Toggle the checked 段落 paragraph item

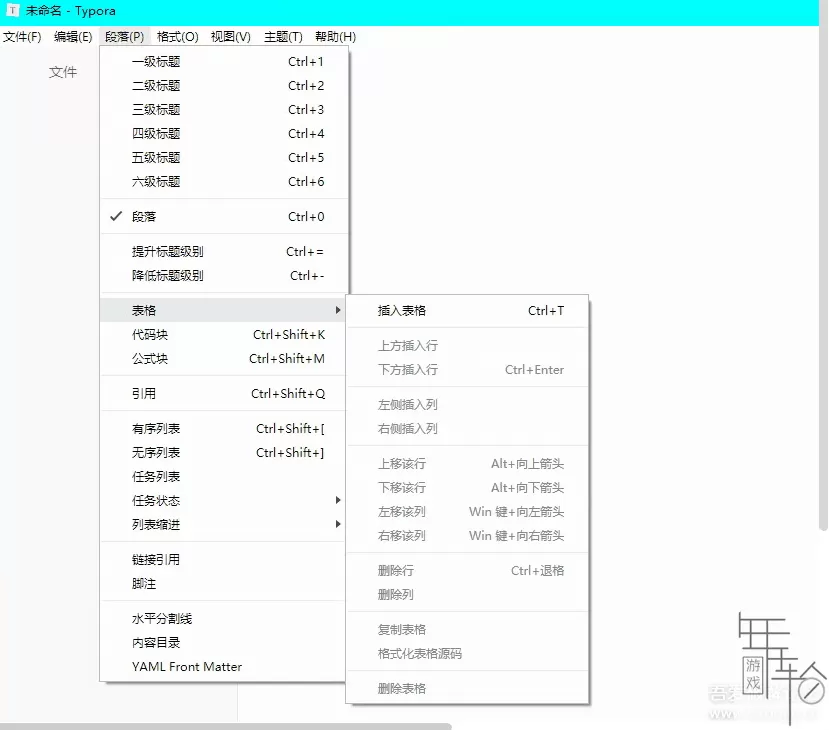pyautogui.click(x=224, y=217)
